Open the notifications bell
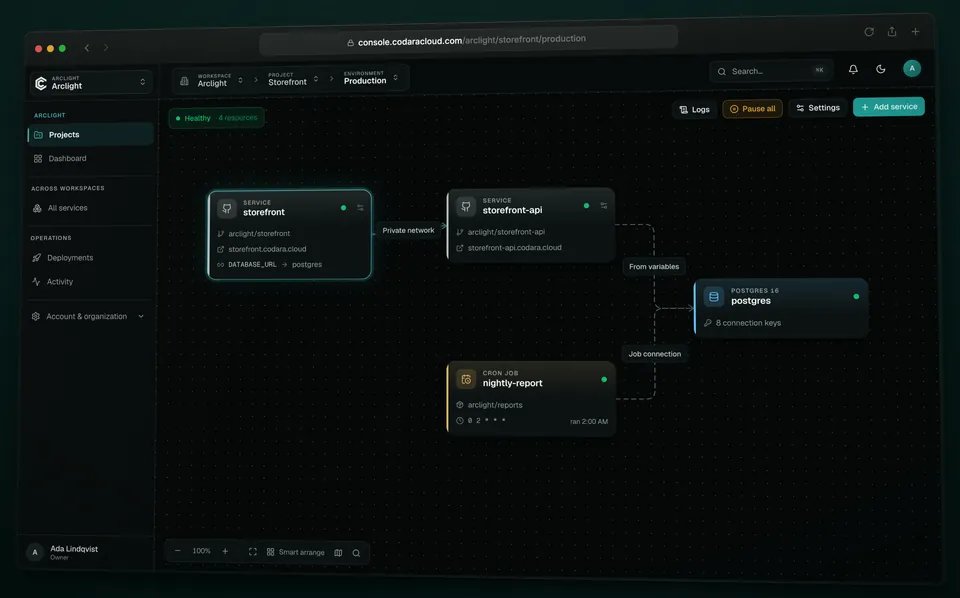This screenshot has width=960, height=598. 853,69
